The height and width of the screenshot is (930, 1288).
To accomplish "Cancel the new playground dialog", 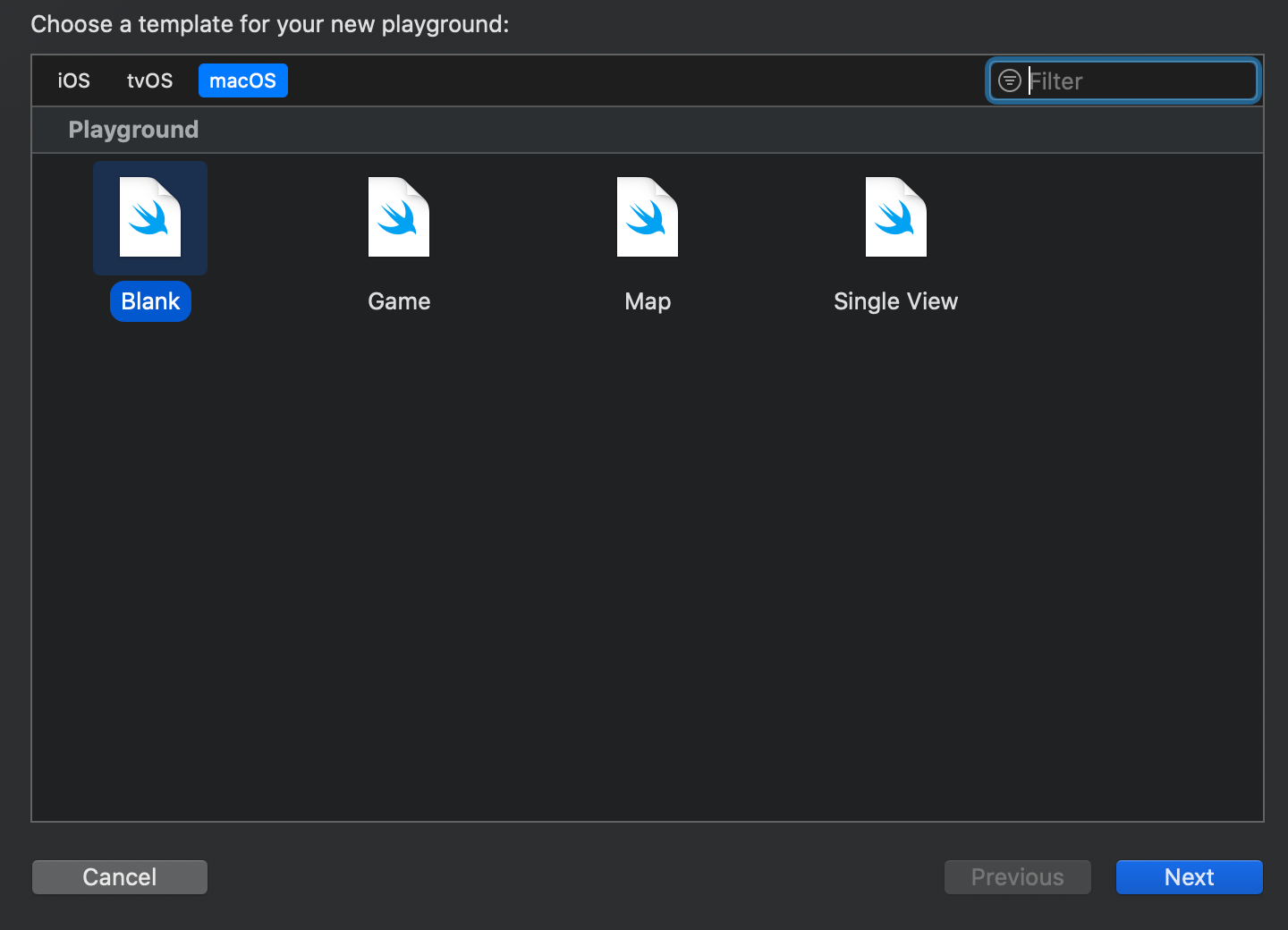I will (120, 877).
